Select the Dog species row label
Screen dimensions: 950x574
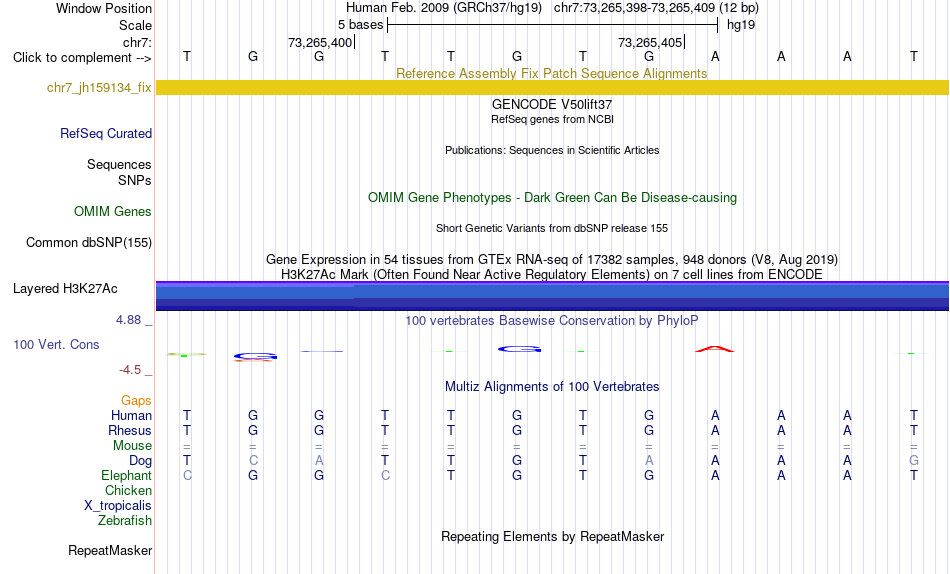click(141, 461)
